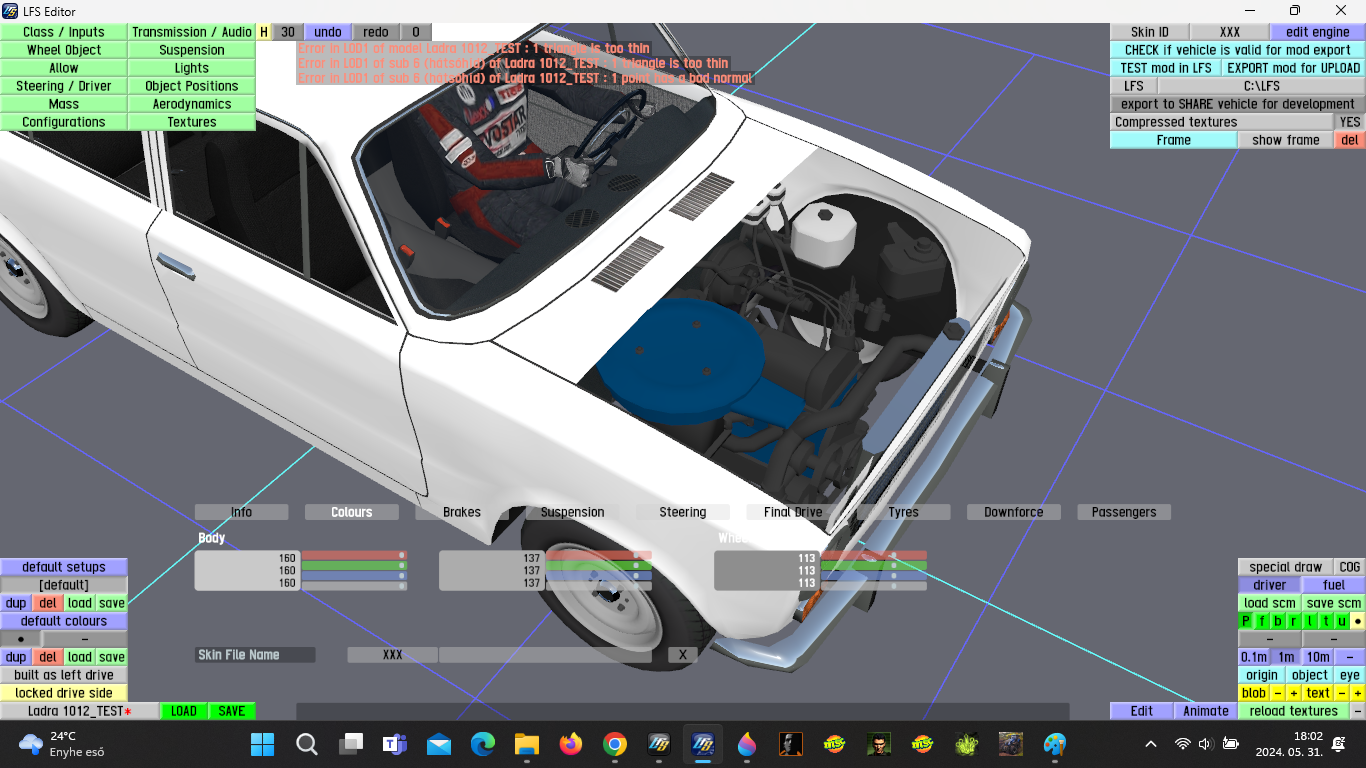This screenshot has height=768, width=1366.
Task: Open the Lights section
Action: click(x=192, y=68)
